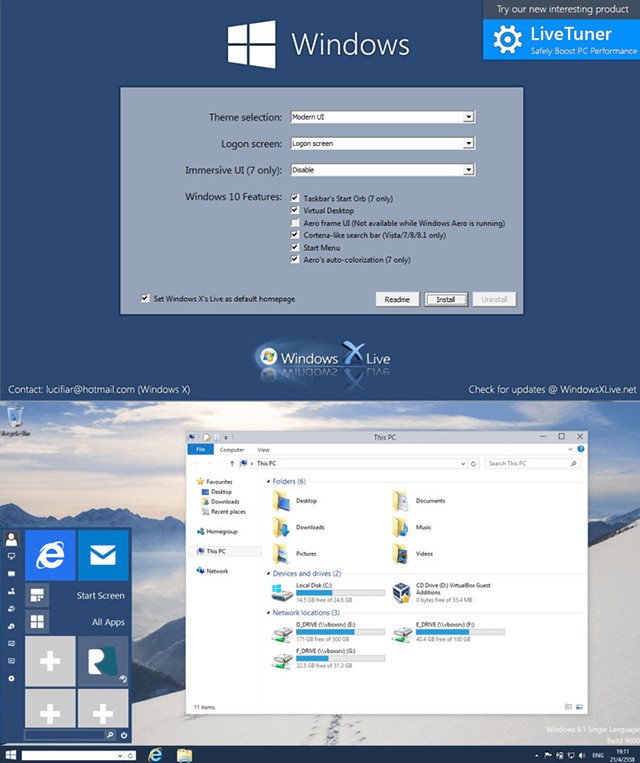Enable Aero frame UI checkbox
The image size is (640, 763).
294,223
